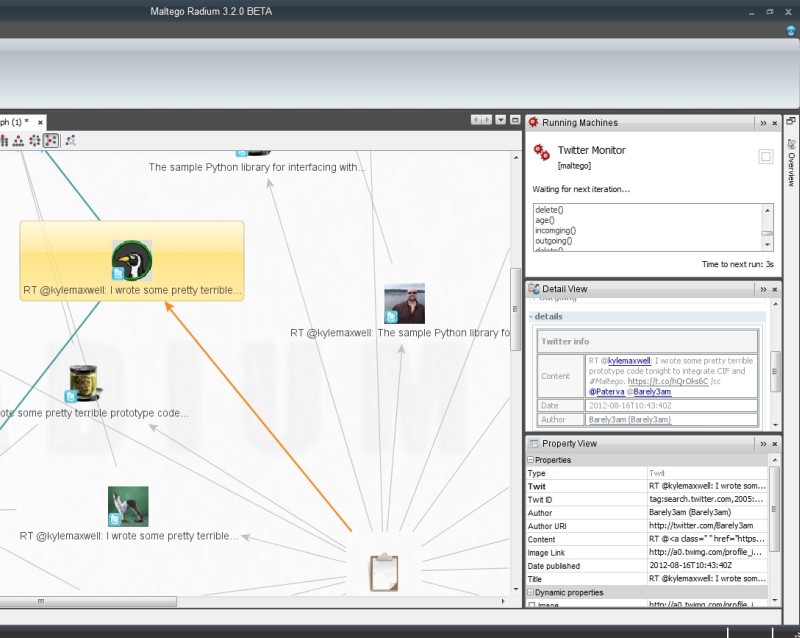Toggle the organic layout mode button
Image resolution: width=800 pixels, height=638 pixels.
[51, 140]
